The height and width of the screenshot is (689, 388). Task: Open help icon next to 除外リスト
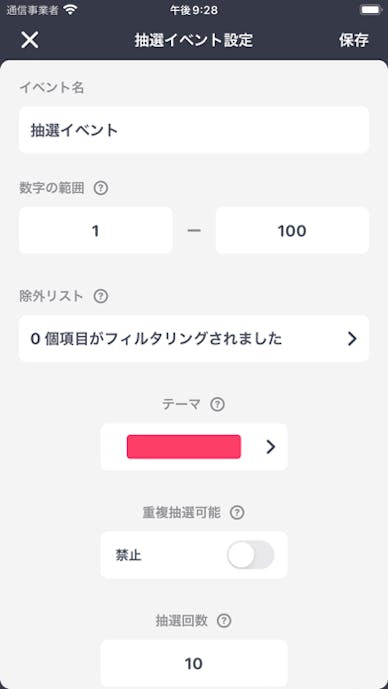[101, 297]
